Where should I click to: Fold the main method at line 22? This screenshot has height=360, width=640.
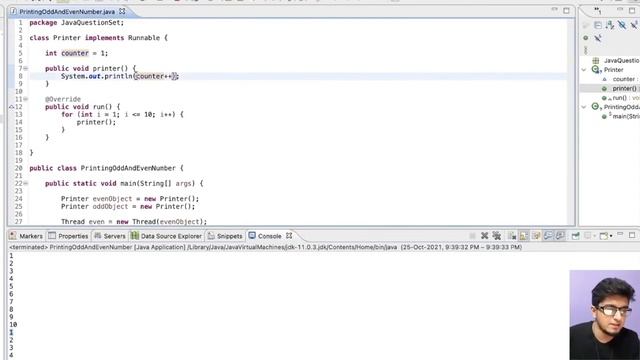pyautogui.click(x=26, y=184)
